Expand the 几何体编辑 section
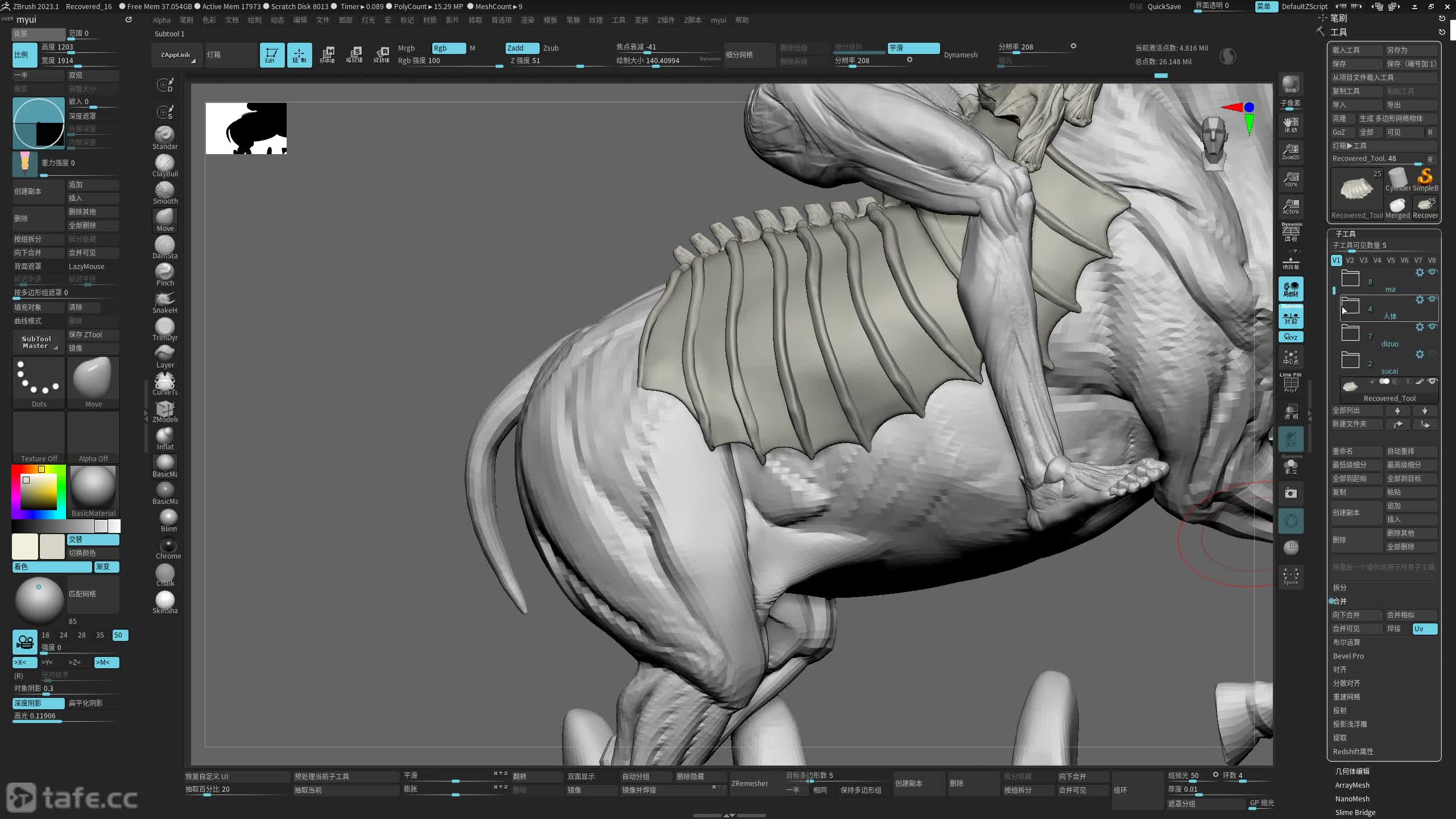 [x=1352, y=771]
